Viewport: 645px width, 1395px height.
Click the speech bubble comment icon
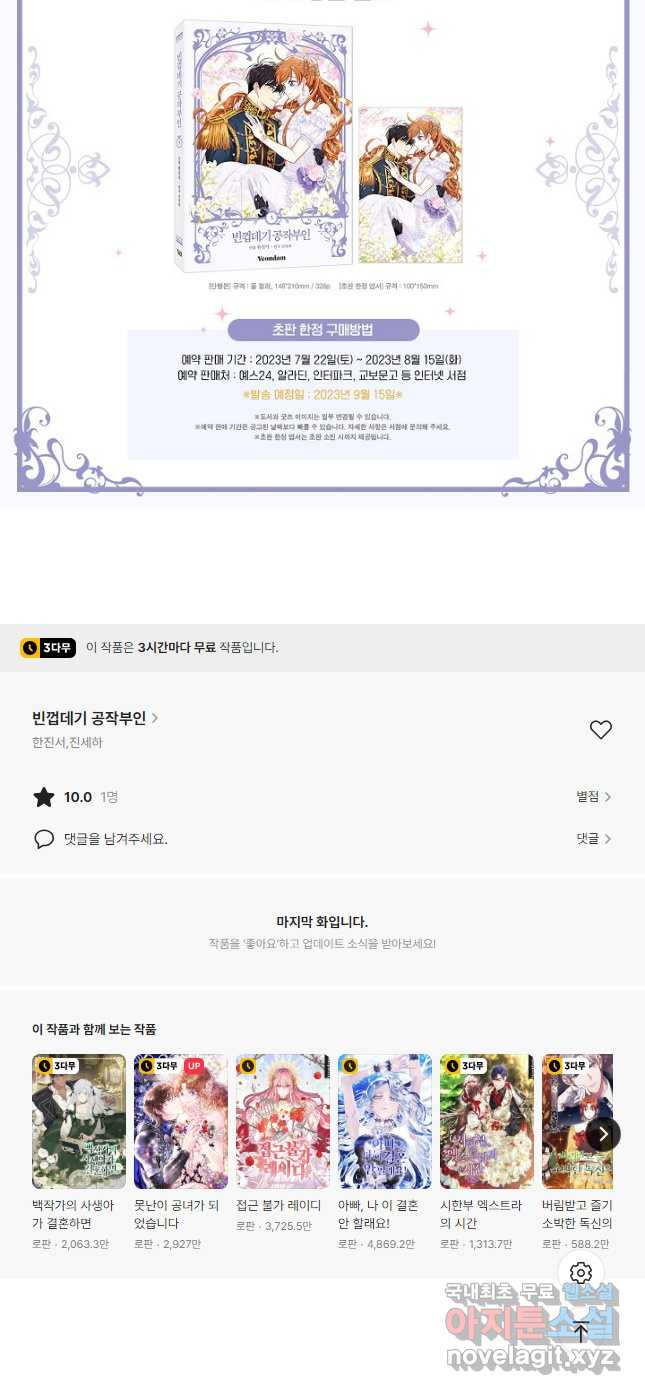coord(44,839)
